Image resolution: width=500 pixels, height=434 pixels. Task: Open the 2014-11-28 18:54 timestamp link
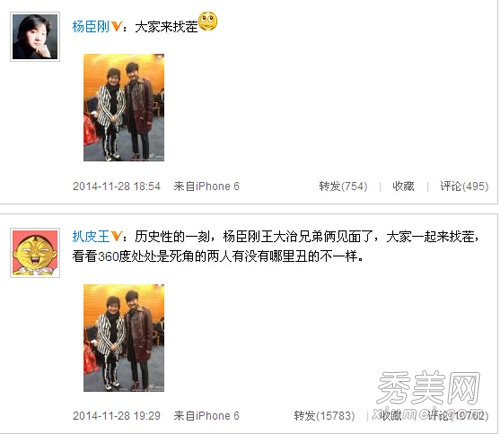116,186
